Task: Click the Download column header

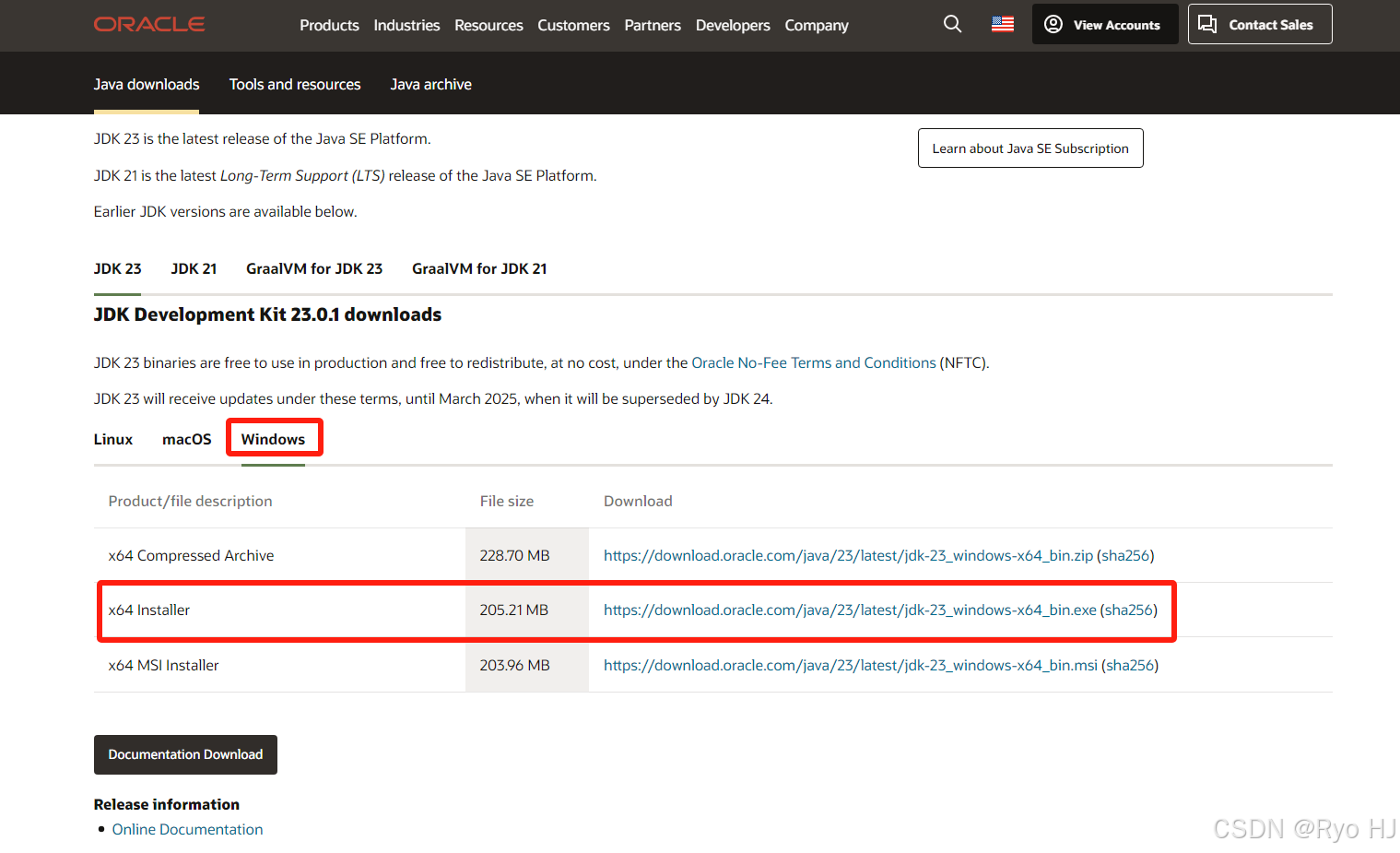Action: tap(638, 501)
